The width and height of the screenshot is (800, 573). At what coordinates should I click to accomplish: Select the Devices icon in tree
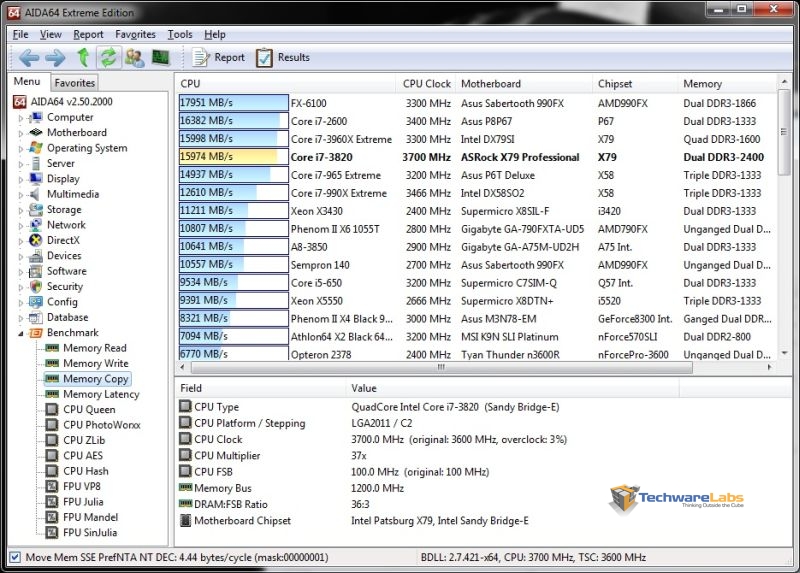click(x=36, y=256)
